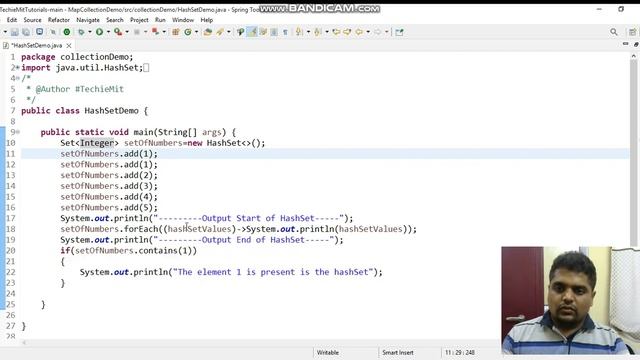Expand the folded imports on line 2
This screenshot has height=360, width=640.
[18, 68]
